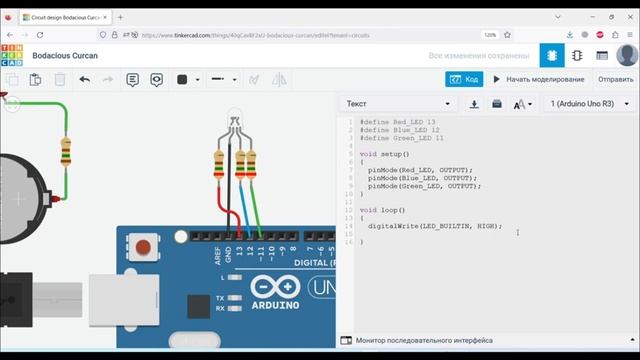Screen dimensions: 640x360
Task: Toggle the Код code panel button
Action: [x=464, y=79]
